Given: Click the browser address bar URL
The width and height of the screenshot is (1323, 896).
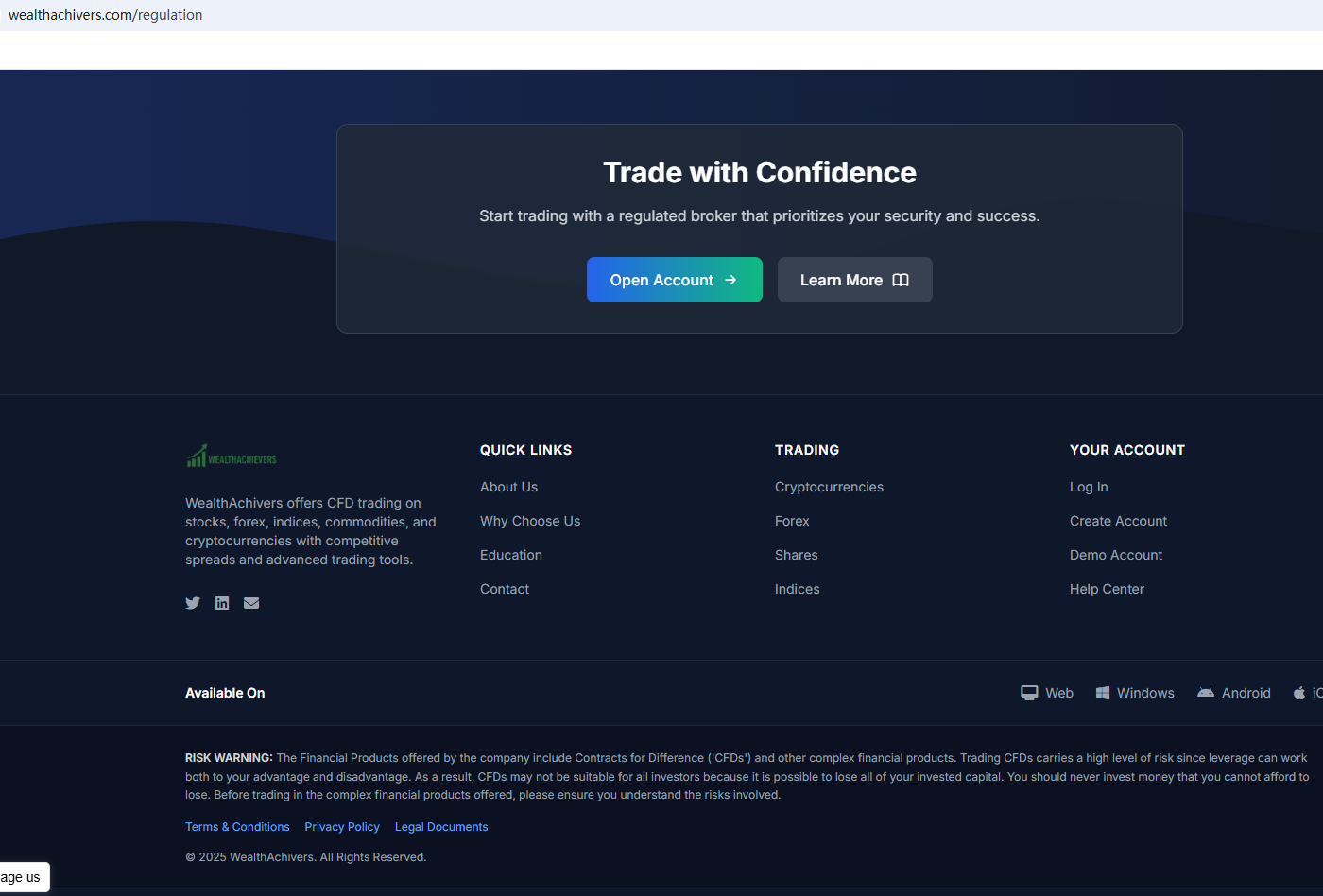Looking at the screenshot, I should pyautogui.click(x=106, y=15).
